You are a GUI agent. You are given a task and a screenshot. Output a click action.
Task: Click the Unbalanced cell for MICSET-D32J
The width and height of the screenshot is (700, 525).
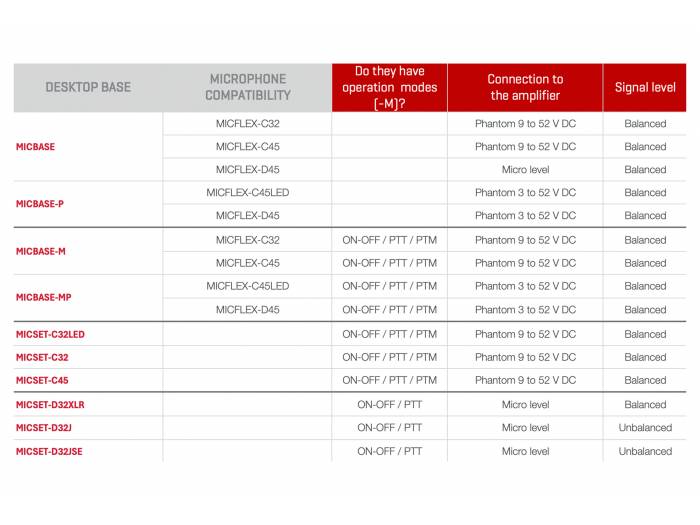coord(645,428)
